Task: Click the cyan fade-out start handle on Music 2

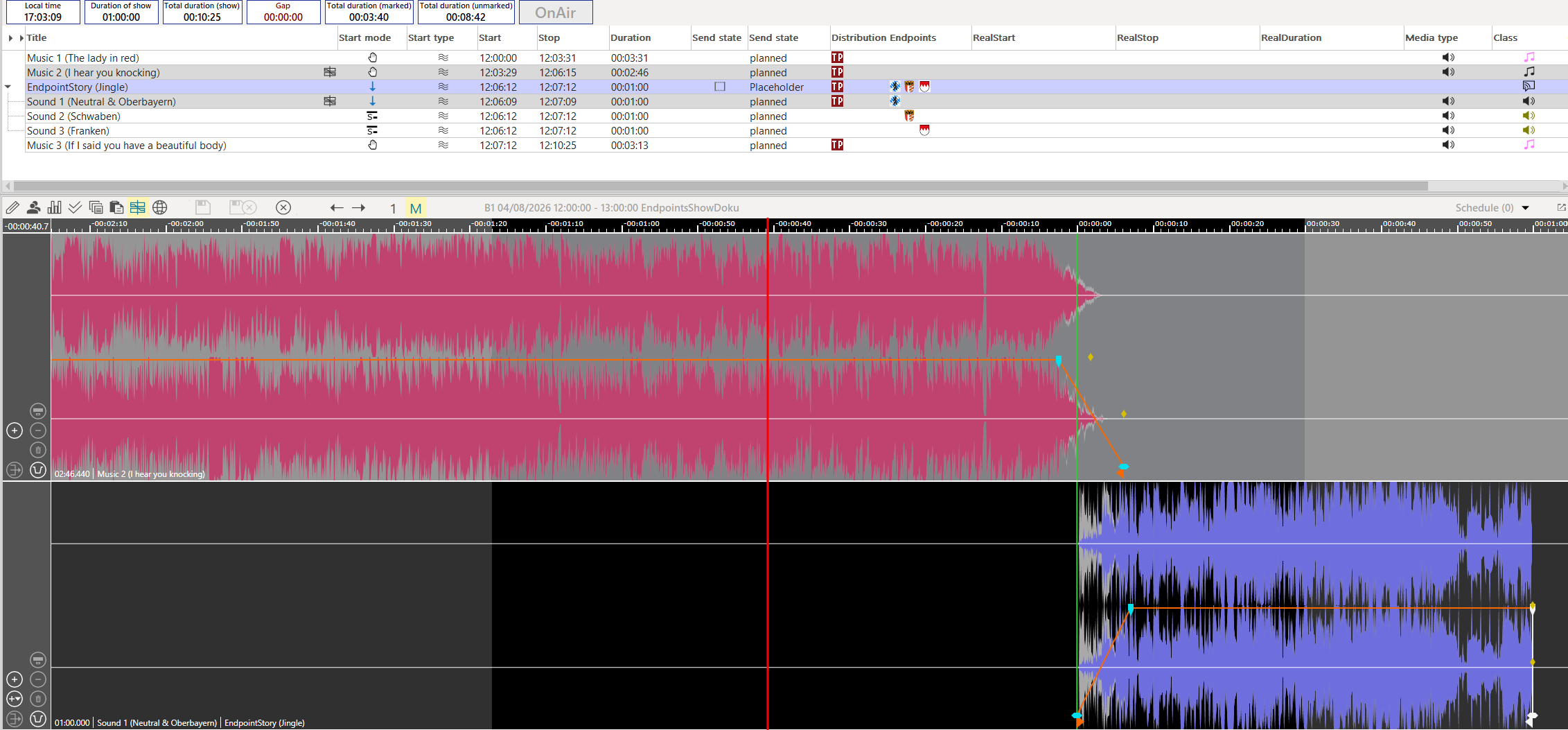Action: click(x=1058, y=360)
